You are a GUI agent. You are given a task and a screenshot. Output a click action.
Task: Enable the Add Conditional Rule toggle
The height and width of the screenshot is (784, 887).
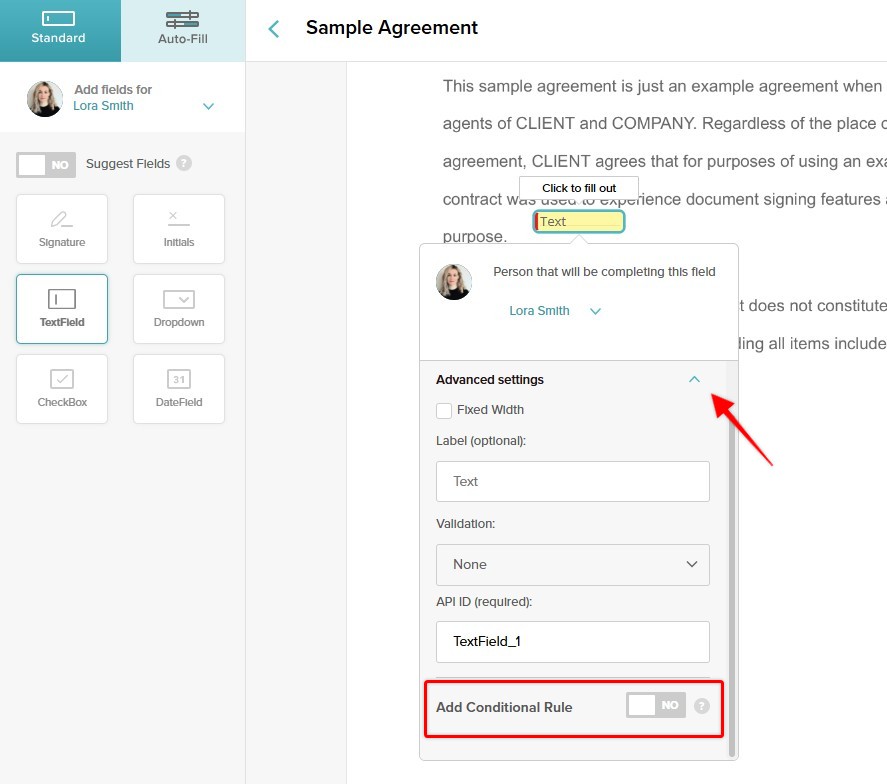pyautogui.click(x=656, y=705)
